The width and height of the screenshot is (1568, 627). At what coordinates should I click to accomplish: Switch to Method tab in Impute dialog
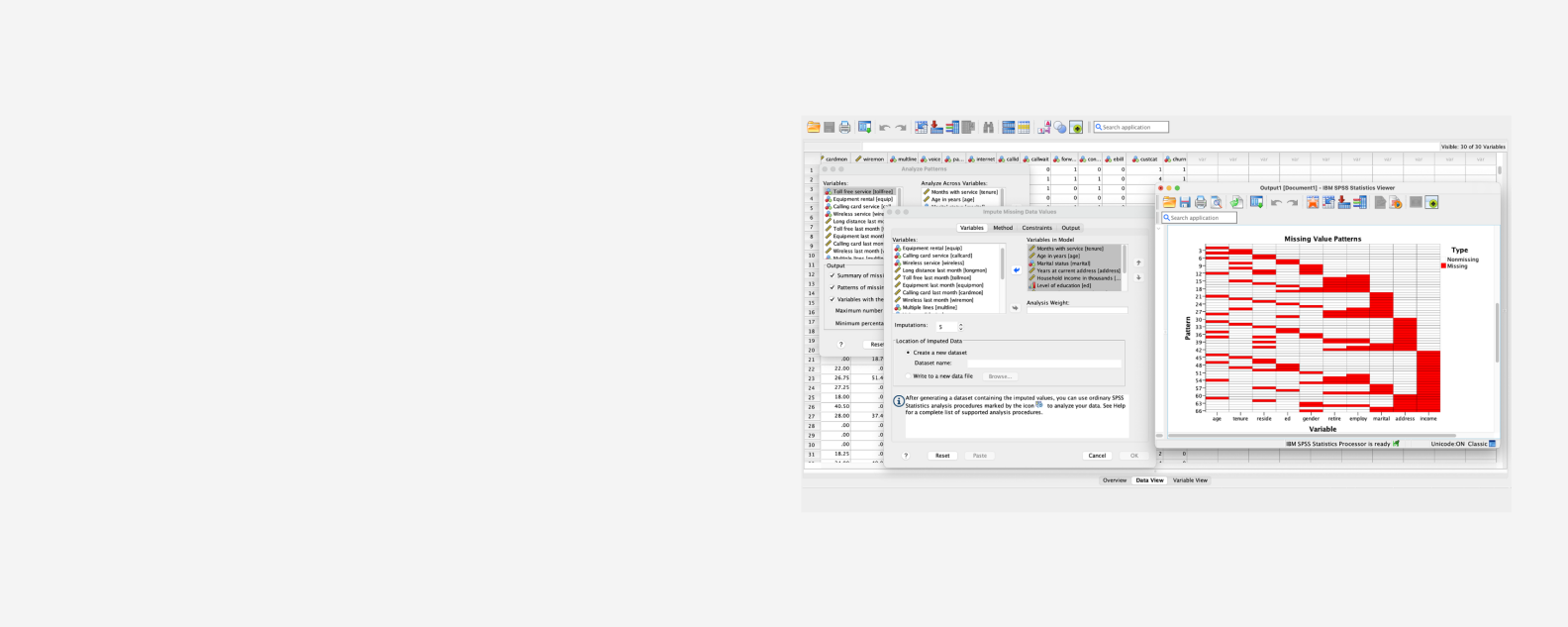(1003, 228)
